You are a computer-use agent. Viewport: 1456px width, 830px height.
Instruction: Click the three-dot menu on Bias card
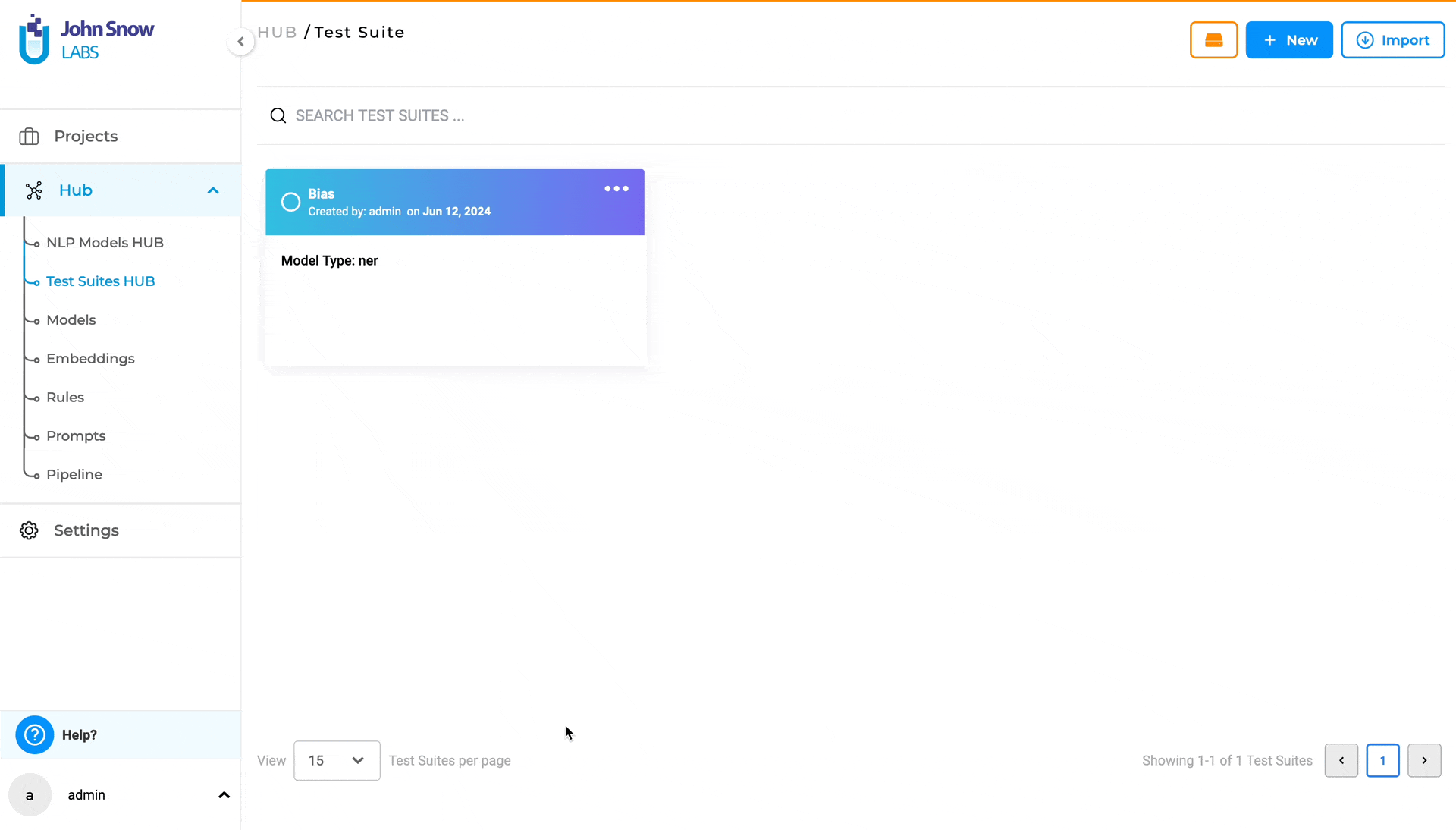pyautogui.click(x=616, y=189)
